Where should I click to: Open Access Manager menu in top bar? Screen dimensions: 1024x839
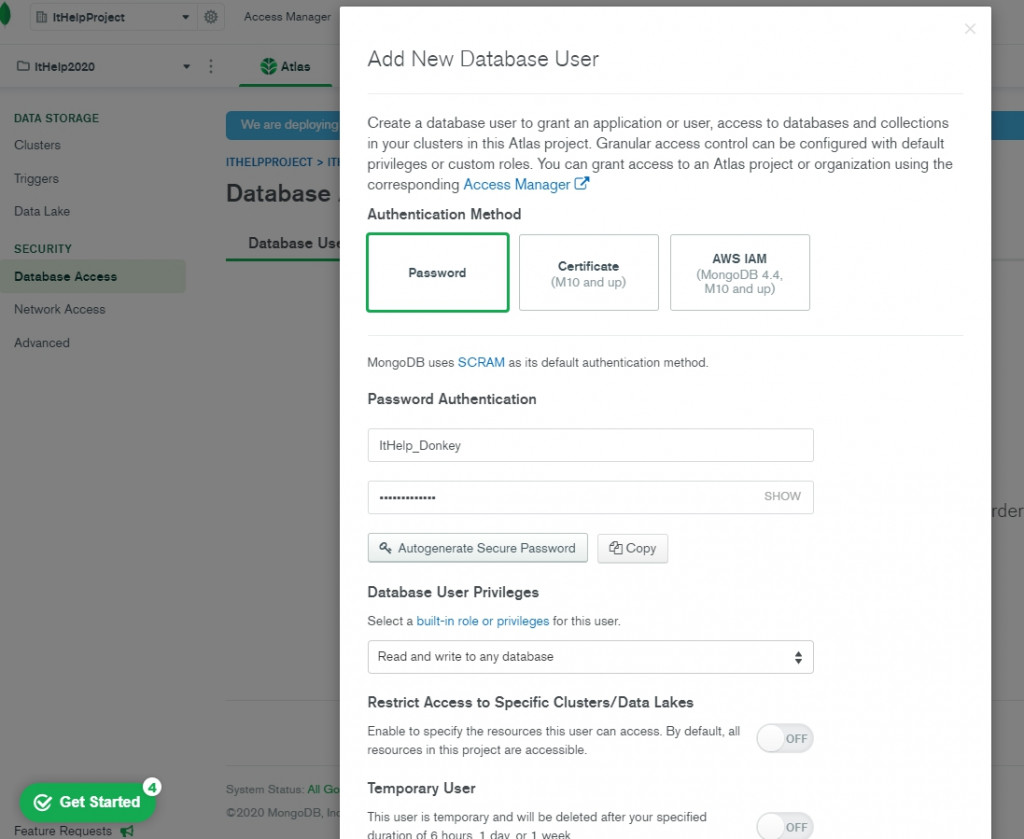coord(287,17)
